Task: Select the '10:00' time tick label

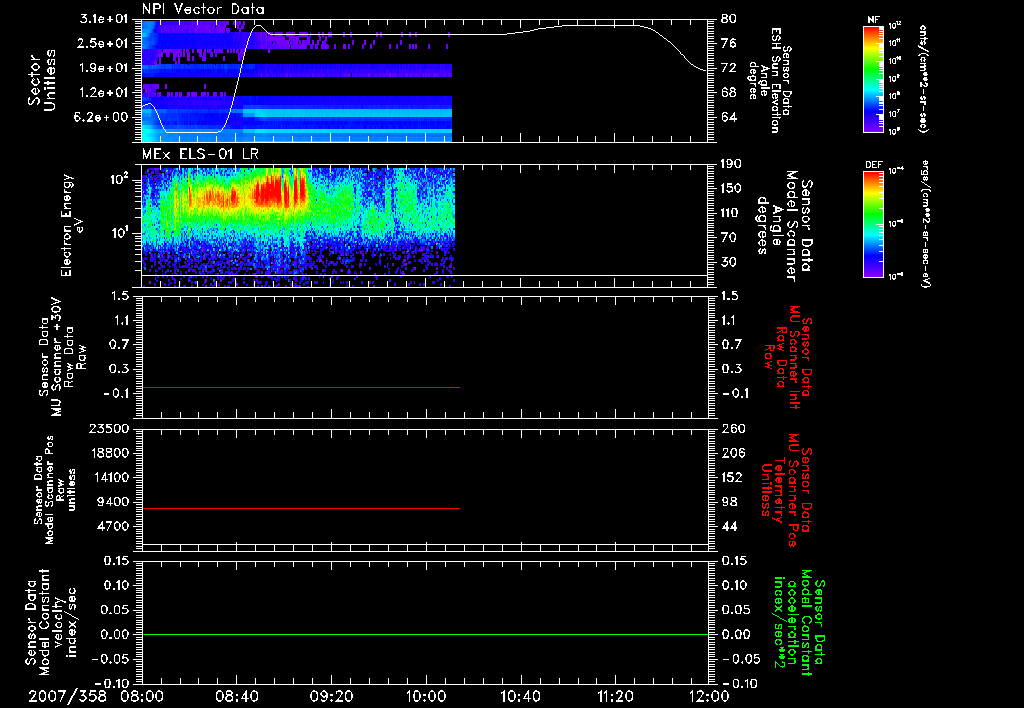Action: [426, 696]
